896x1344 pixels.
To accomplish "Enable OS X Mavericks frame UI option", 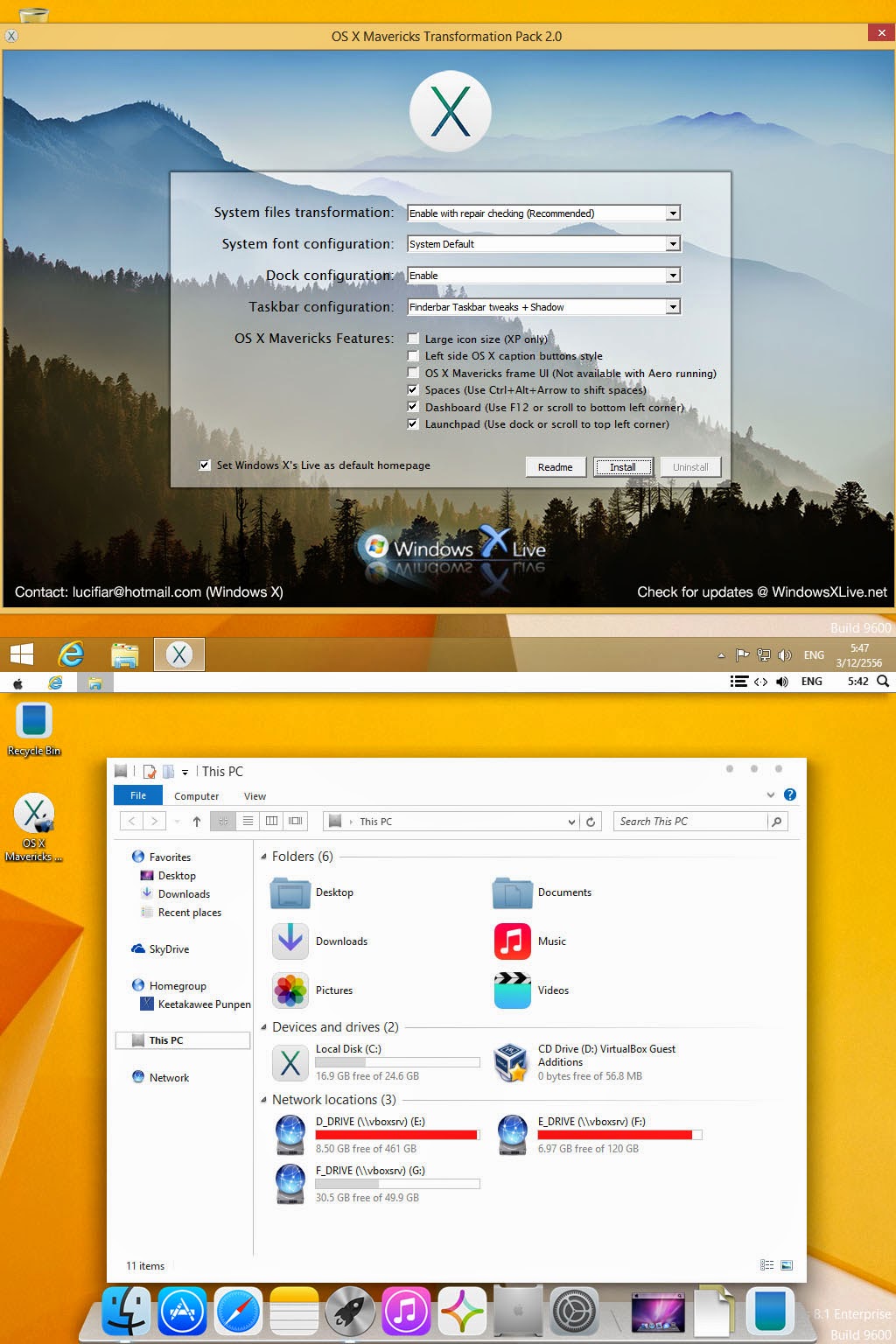I will point(413,373).
